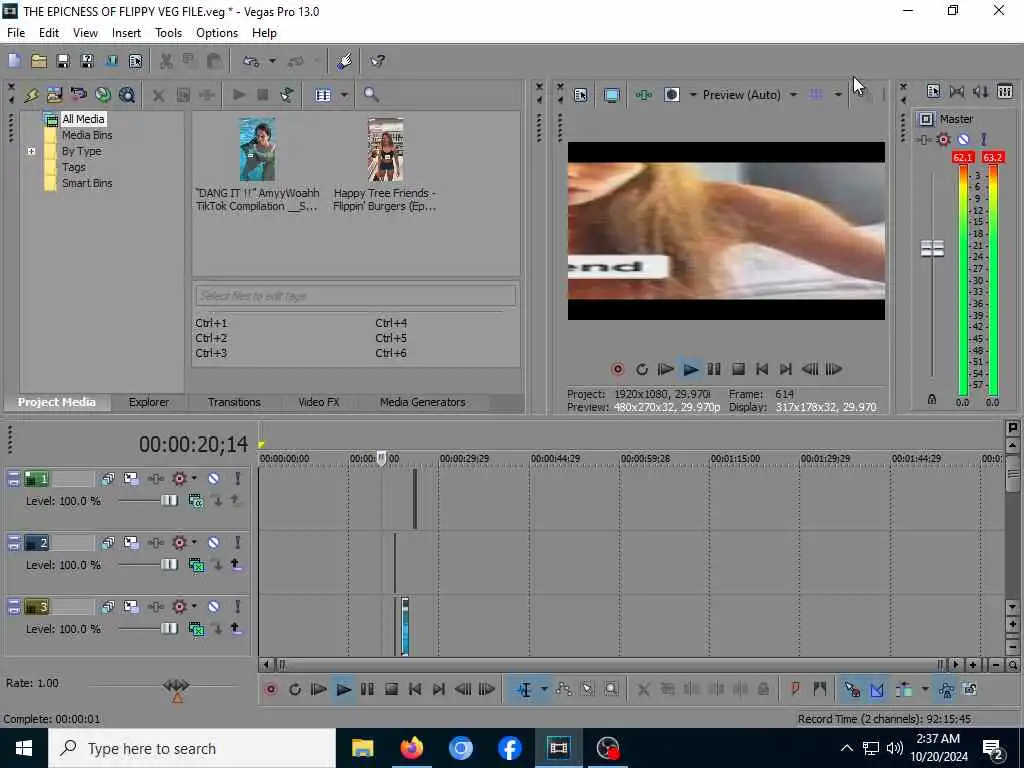The height and width of the screenshot is (768, 1024).
Task: Open the File menu
Action: pyautogui.click(x=16, y=33)
